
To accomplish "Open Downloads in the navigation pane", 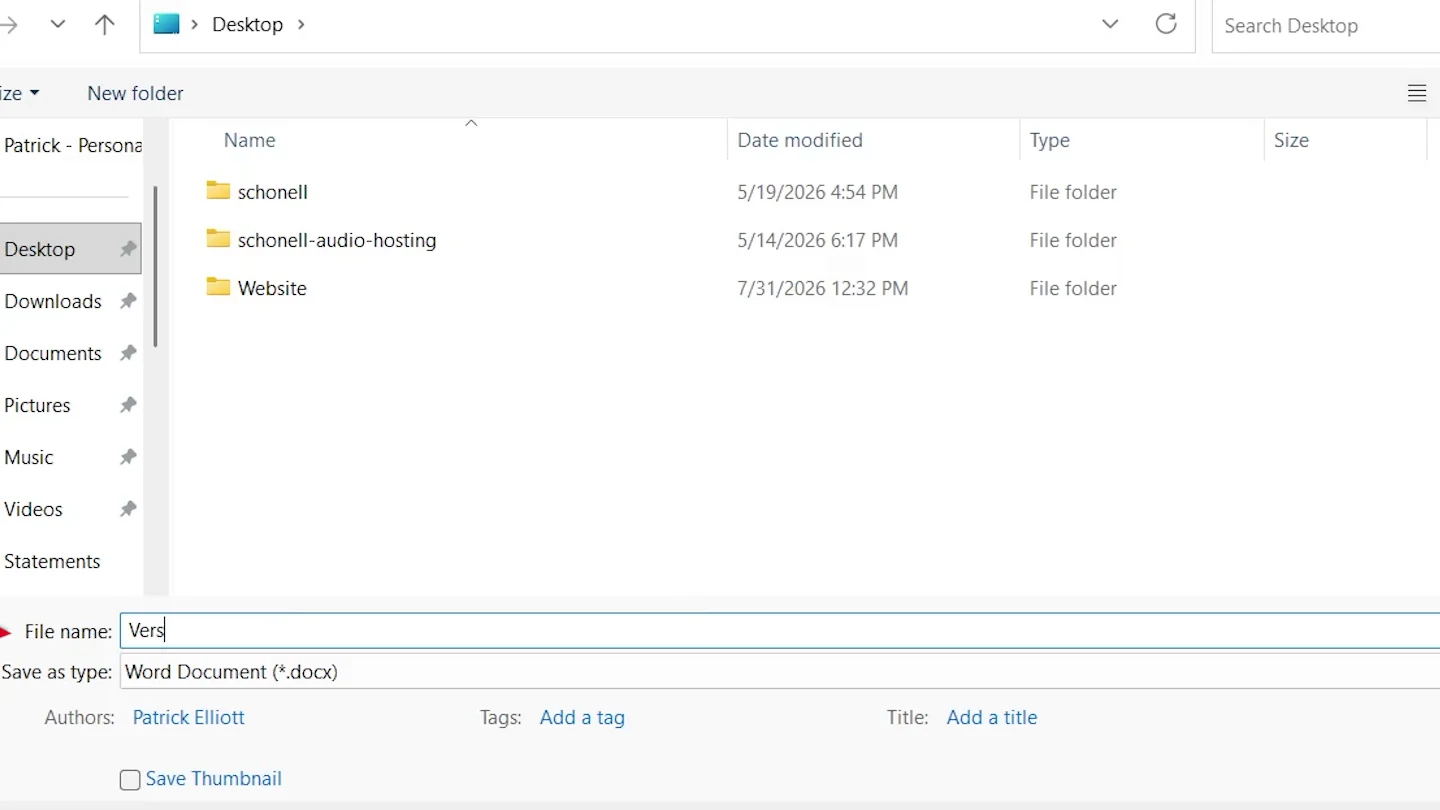I will (x=53, y=301).
